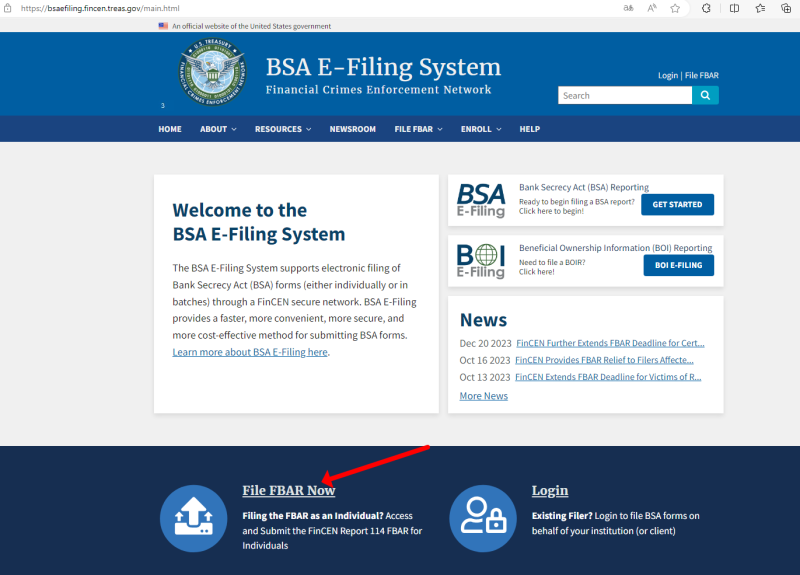The image size is (800, 575).
Task: Click the GET STARTED button
Action: tap(677, 205)
